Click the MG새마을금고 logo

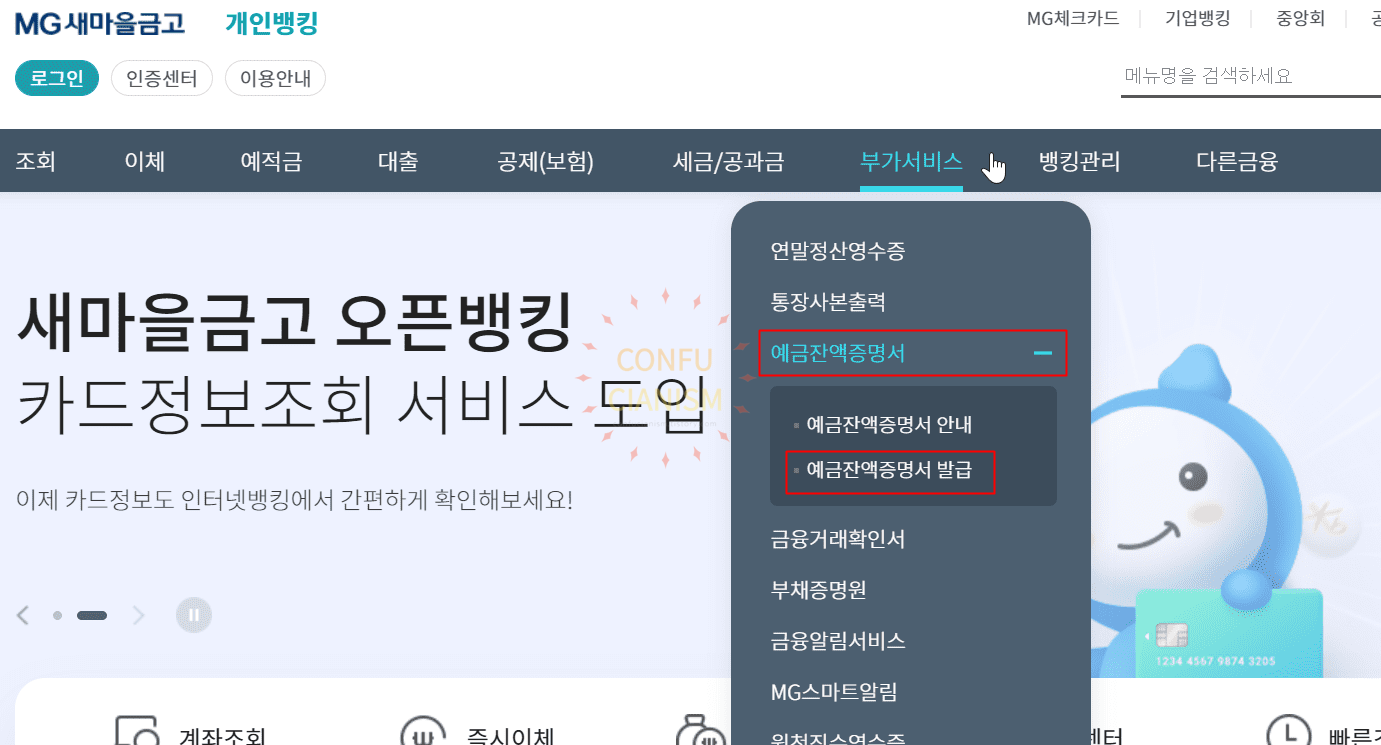click(x=100, y=22)
